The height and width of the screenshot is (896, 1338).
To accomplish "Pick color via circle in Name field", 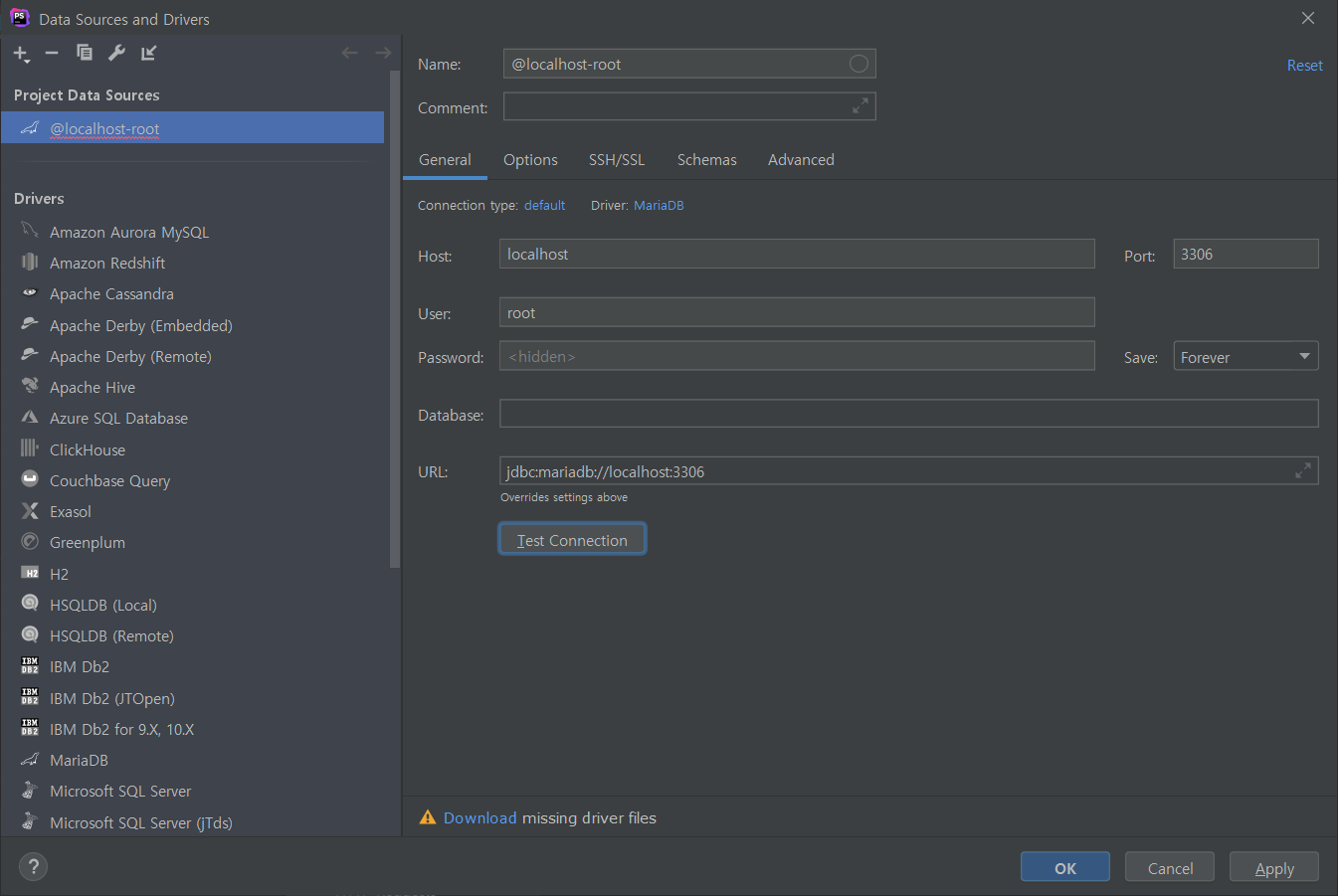I will [x=859, y=64].
